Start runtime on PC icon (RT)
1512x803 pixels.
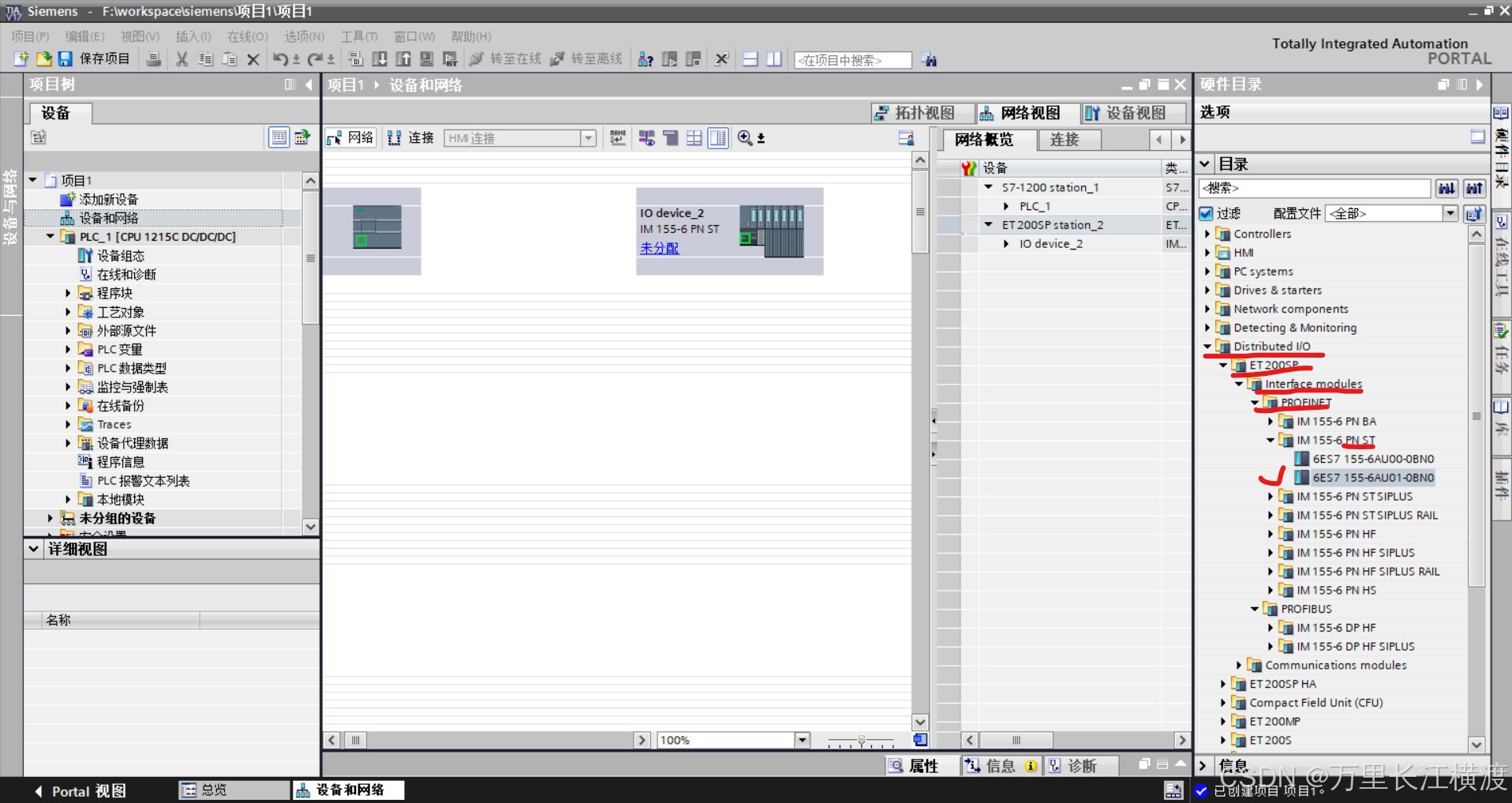451,59
